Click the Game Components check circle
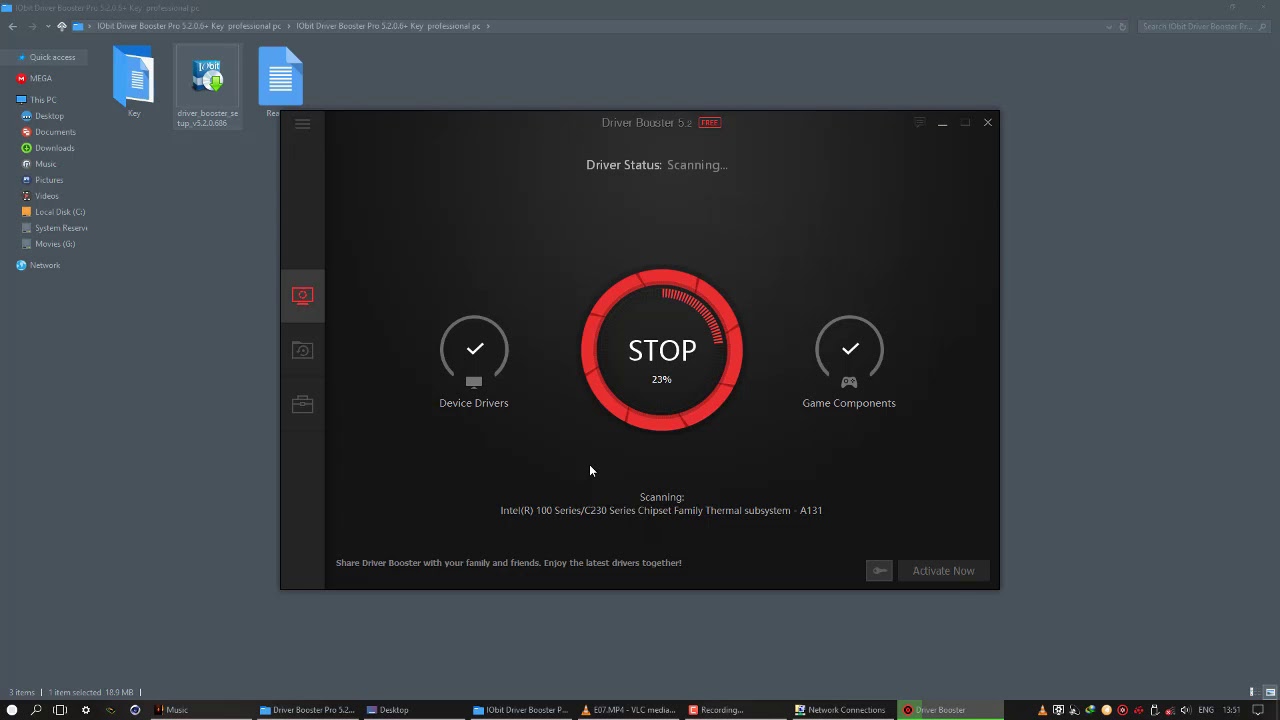This screenshot has width=1280, height=720. click(x=849, y=349)
